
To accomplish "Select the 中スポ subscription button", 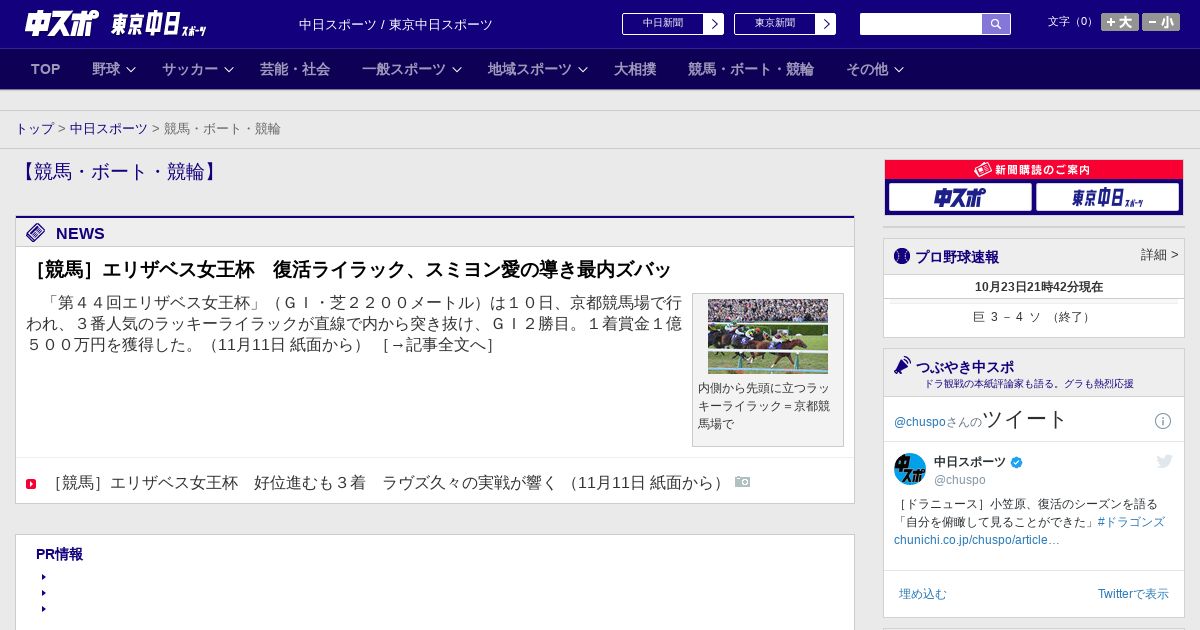I will (960, 197).
